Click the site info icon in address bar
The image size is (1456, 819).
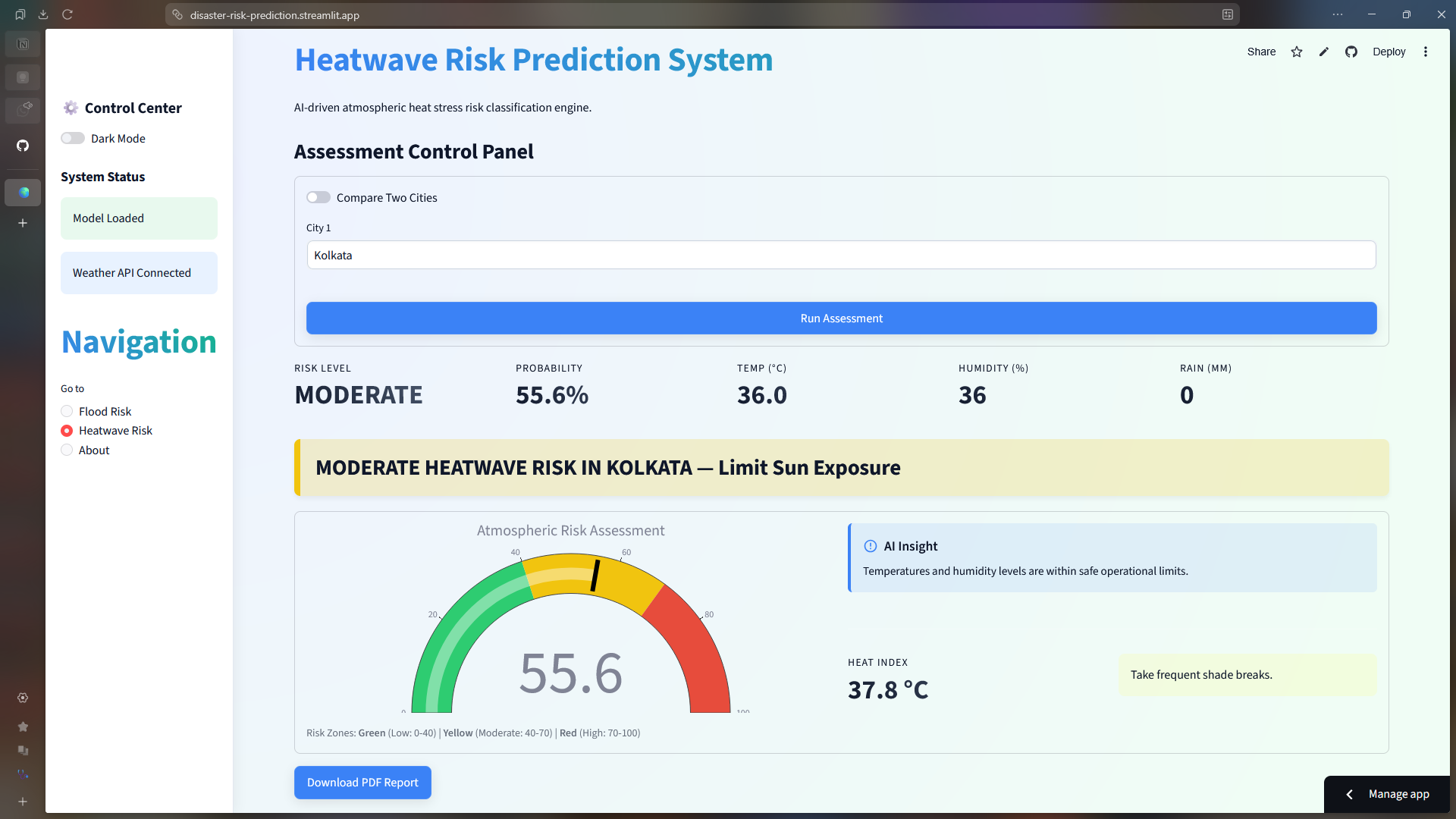point(177,14)
